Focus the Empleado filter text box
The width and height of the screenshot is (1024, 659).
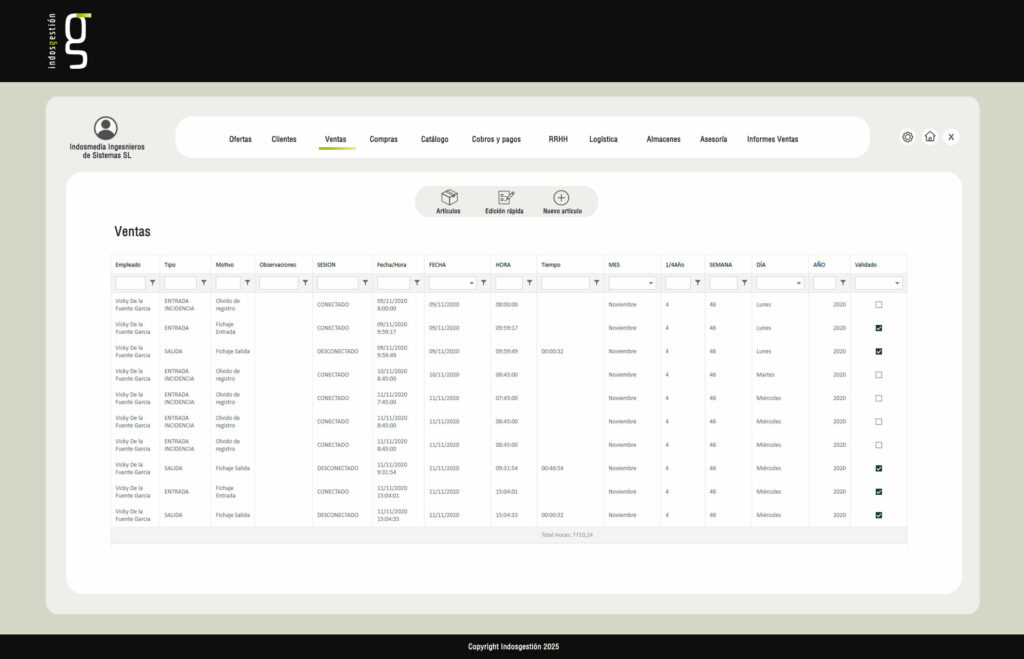131,283
